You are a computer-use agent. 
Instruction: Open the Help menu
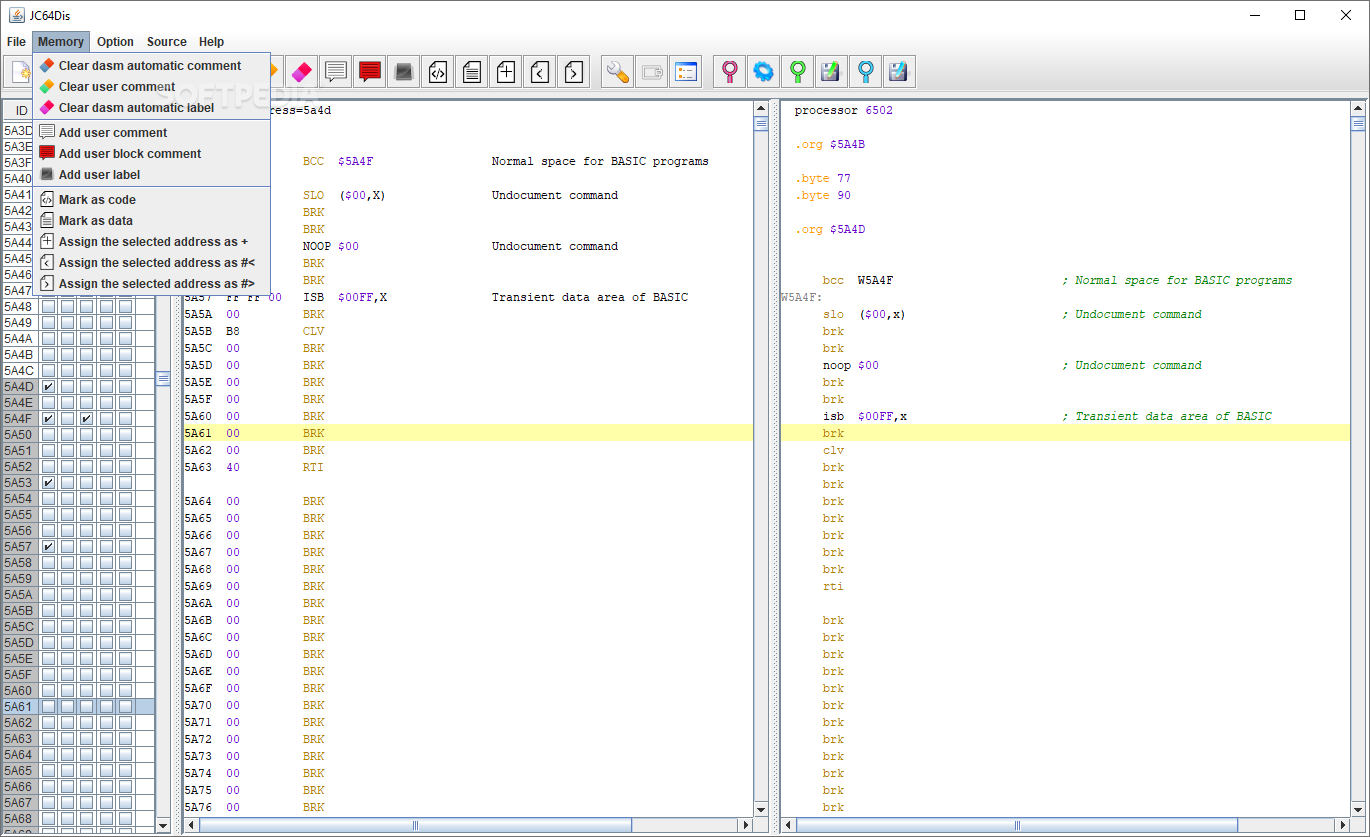(x=211, y=42)
